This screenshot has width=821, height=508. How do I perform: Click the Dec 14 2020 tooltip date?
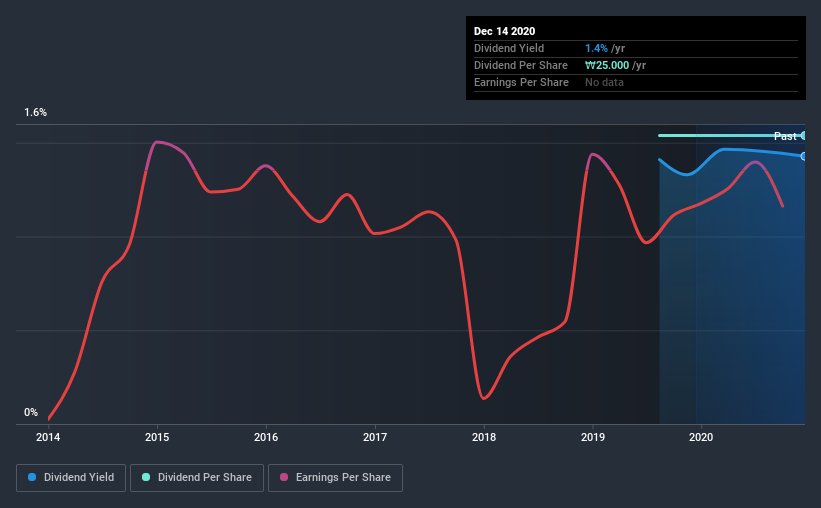pyautogui.click(x=504, y=31)
